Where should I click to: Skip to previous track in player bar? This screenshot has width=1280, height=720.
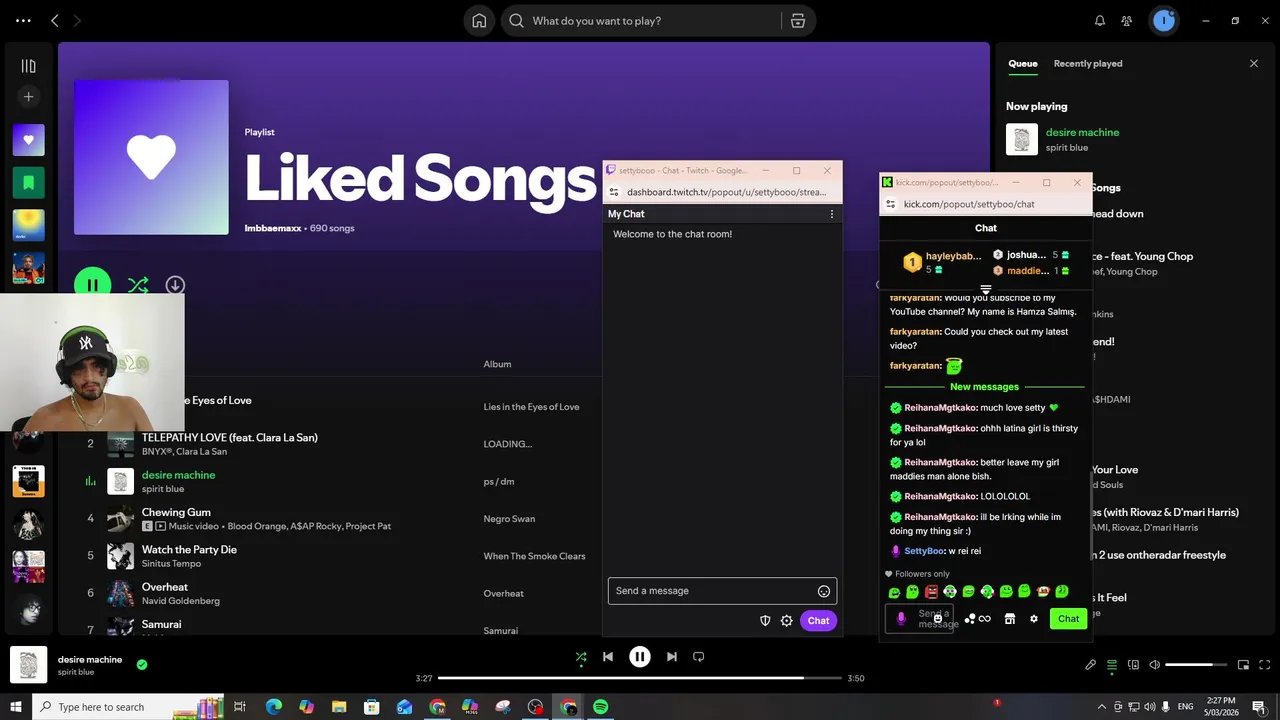click(x=608, y=657)
